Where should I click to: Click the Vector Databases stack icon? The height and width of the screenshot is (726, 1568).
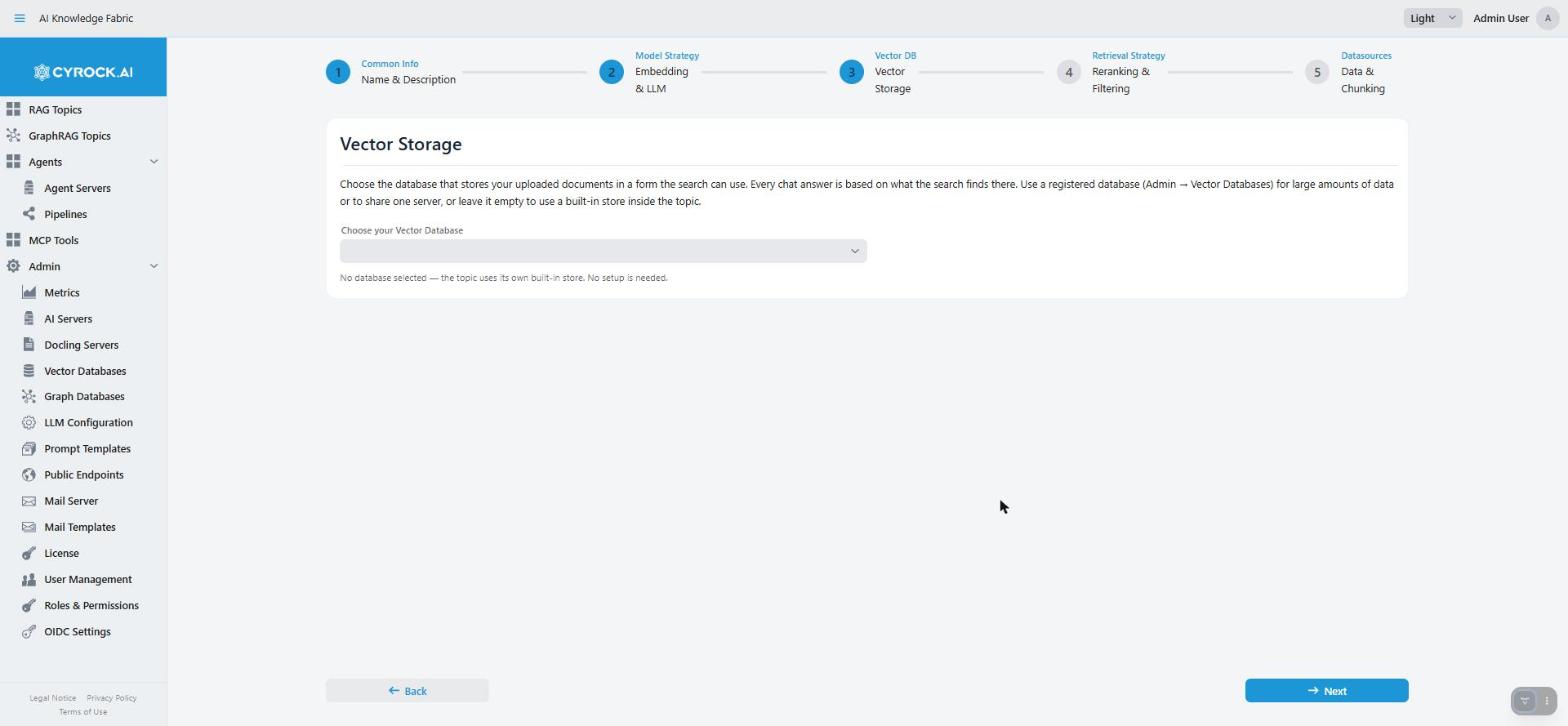[29, 371]
